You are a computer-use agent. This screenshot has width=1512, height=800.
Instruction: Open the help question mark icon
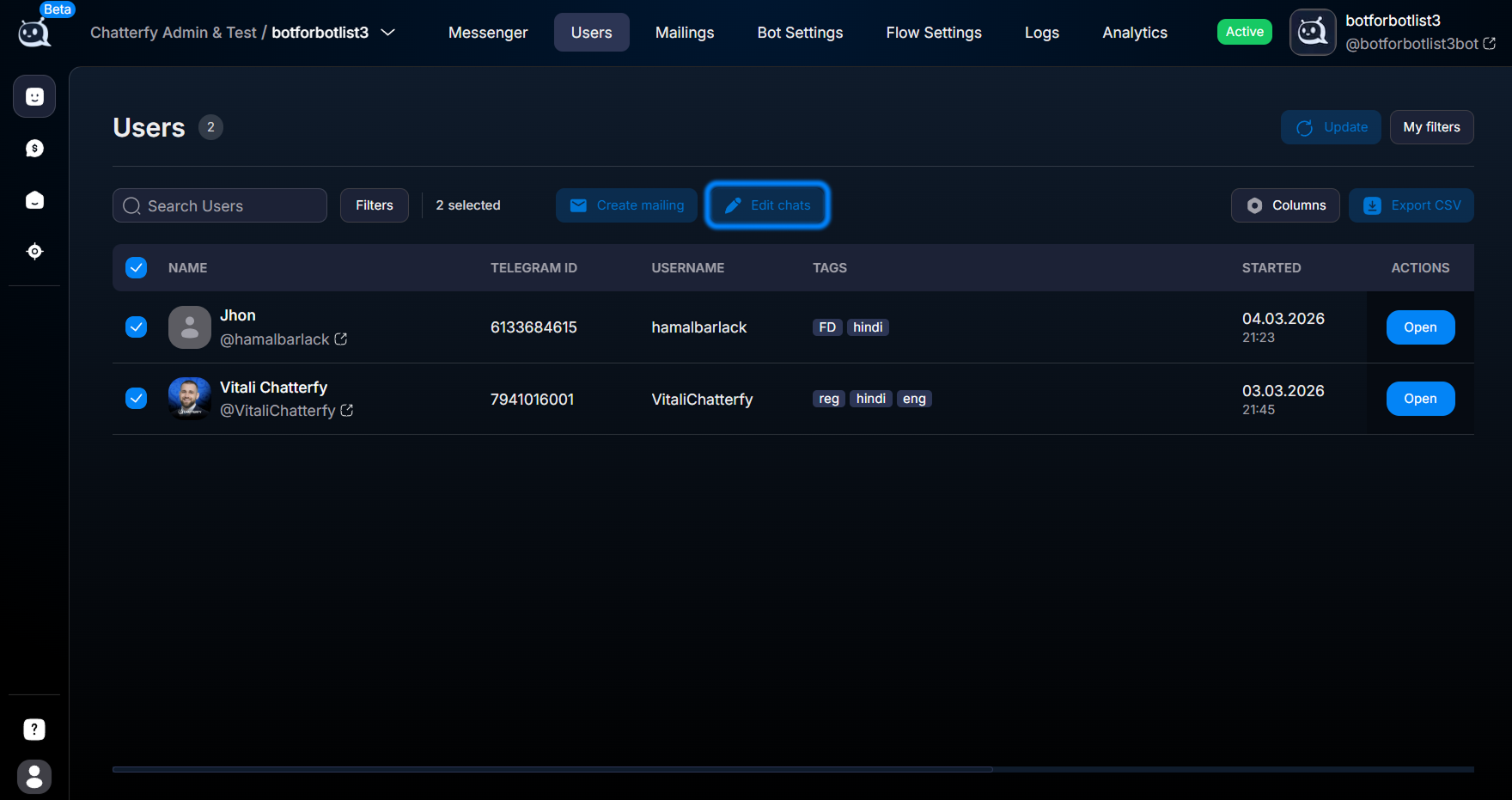[34, 730]
